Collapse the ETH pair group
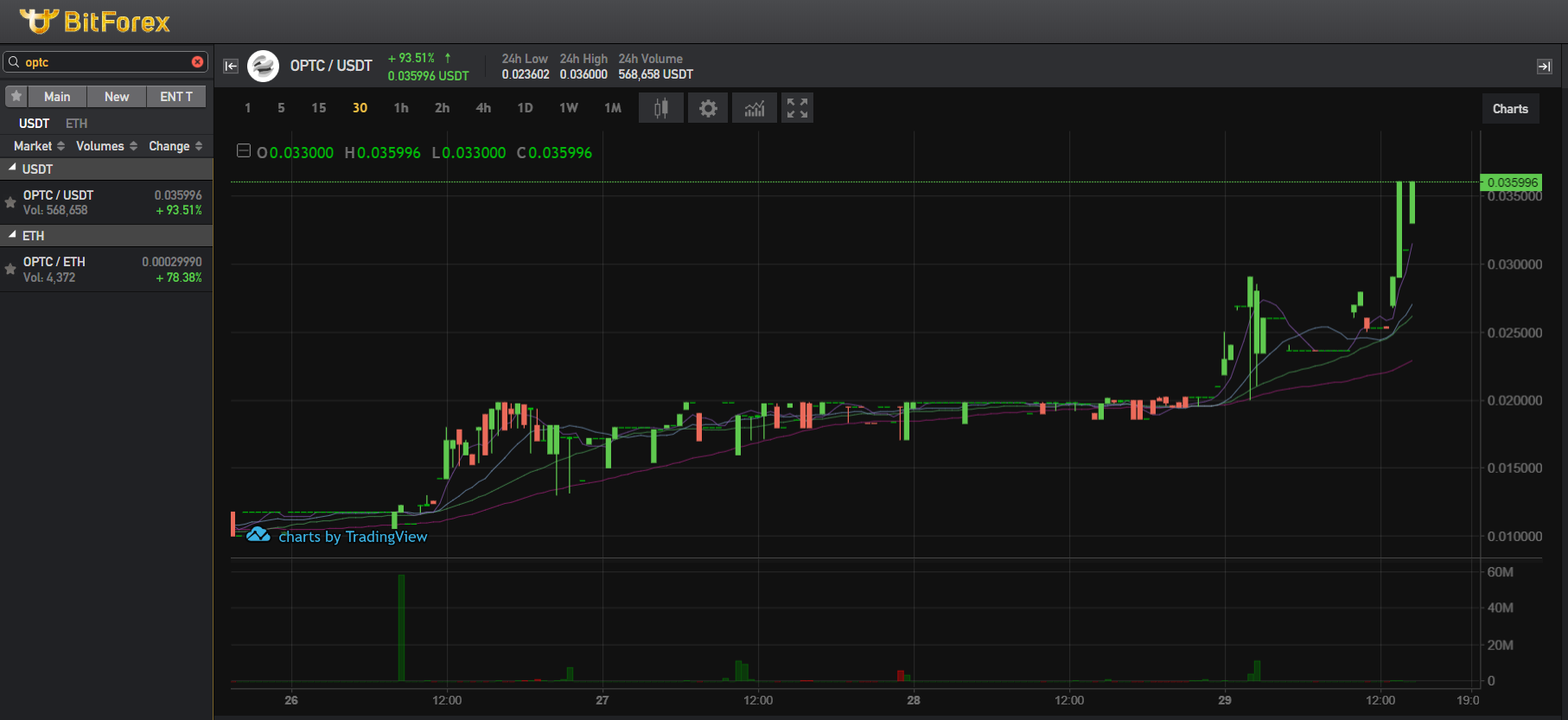The width and height of the screenshot is (1568, 720). pyautogui.click(x=12, y=235)
